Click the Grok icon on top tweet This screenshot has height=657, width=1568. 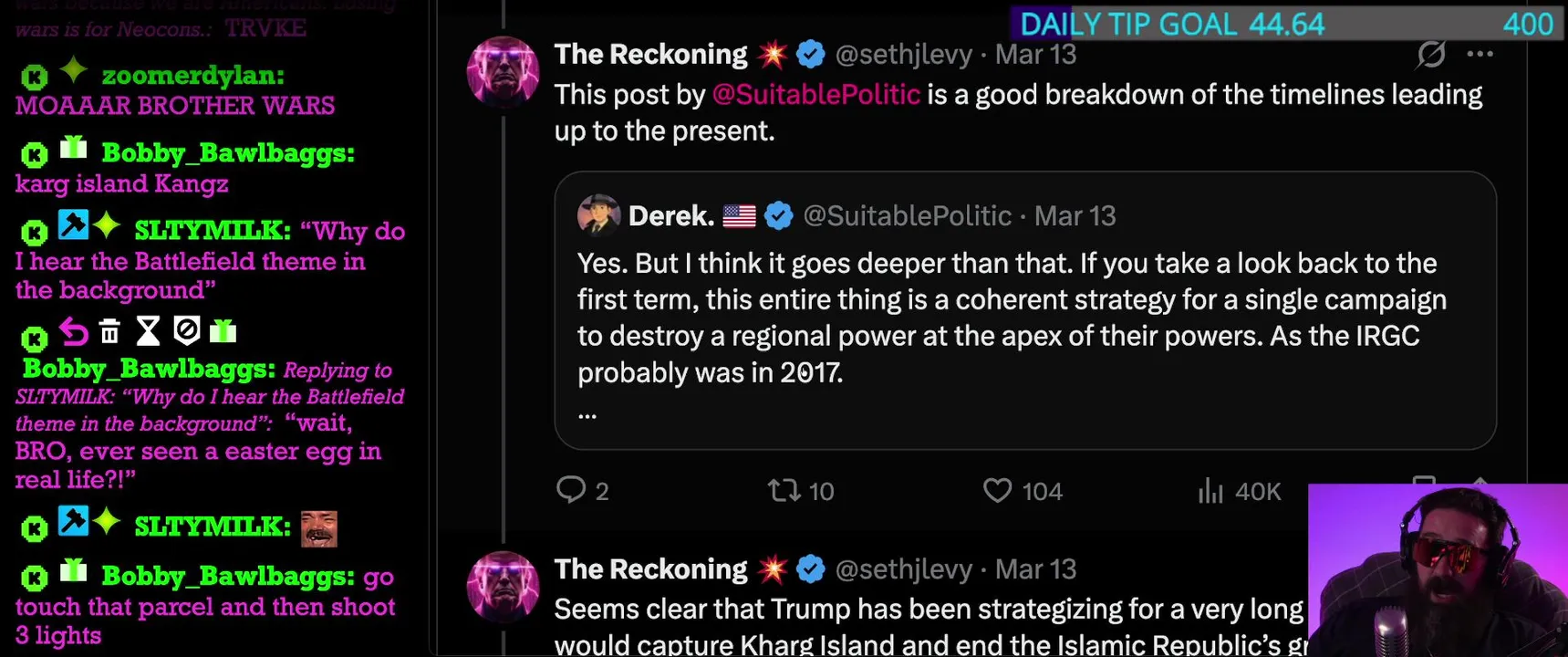click(1430, 55)
